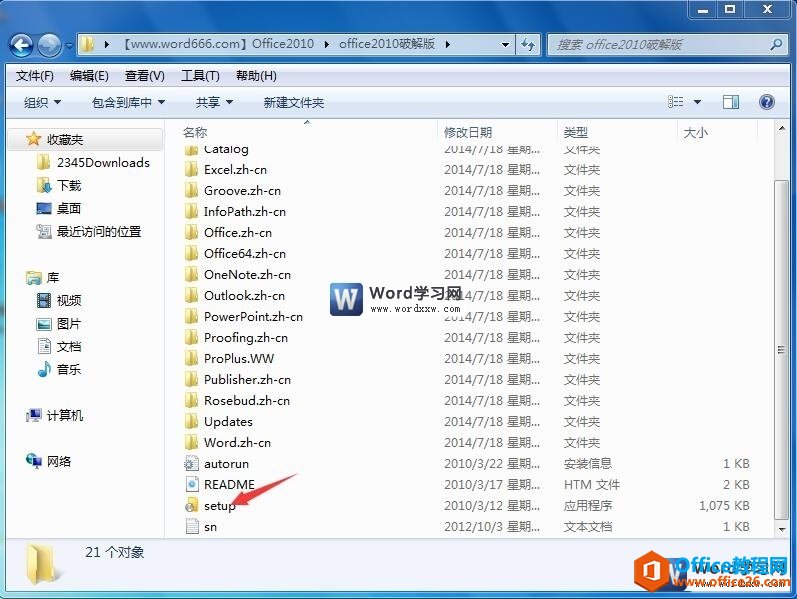
Task: Select the PowerPoint.zh-cn folder icon
Action: pos(191,317)
